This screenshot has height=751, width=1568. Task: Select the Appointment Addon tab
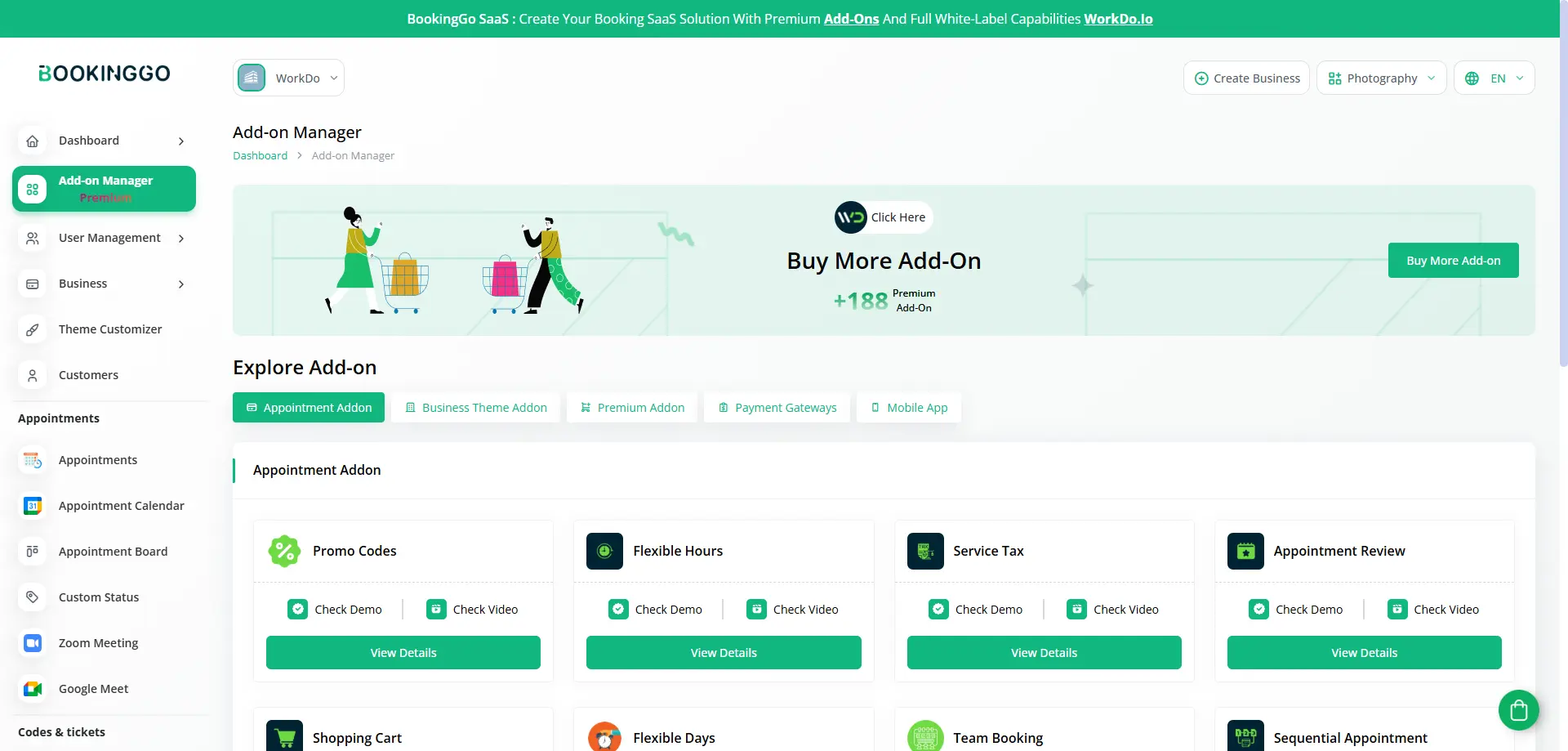click(x=309, y=408)
